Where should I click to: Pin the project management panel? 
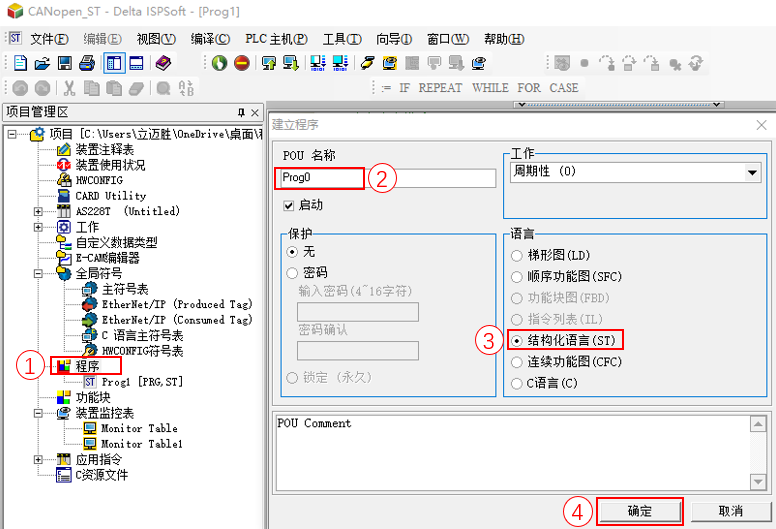coord(241,112)
